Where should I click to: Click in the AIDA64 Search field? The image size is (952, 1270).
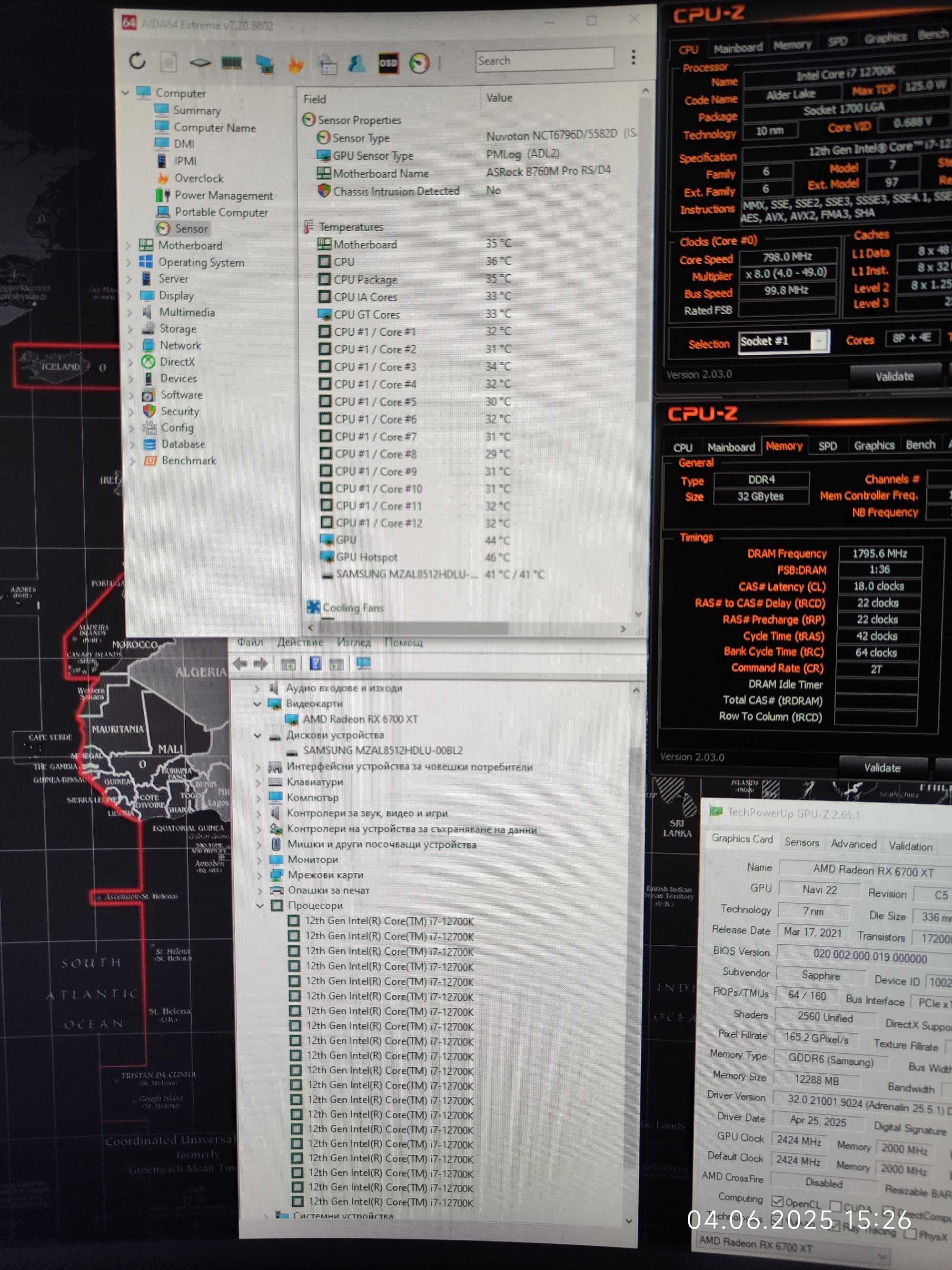click(544, 60)
